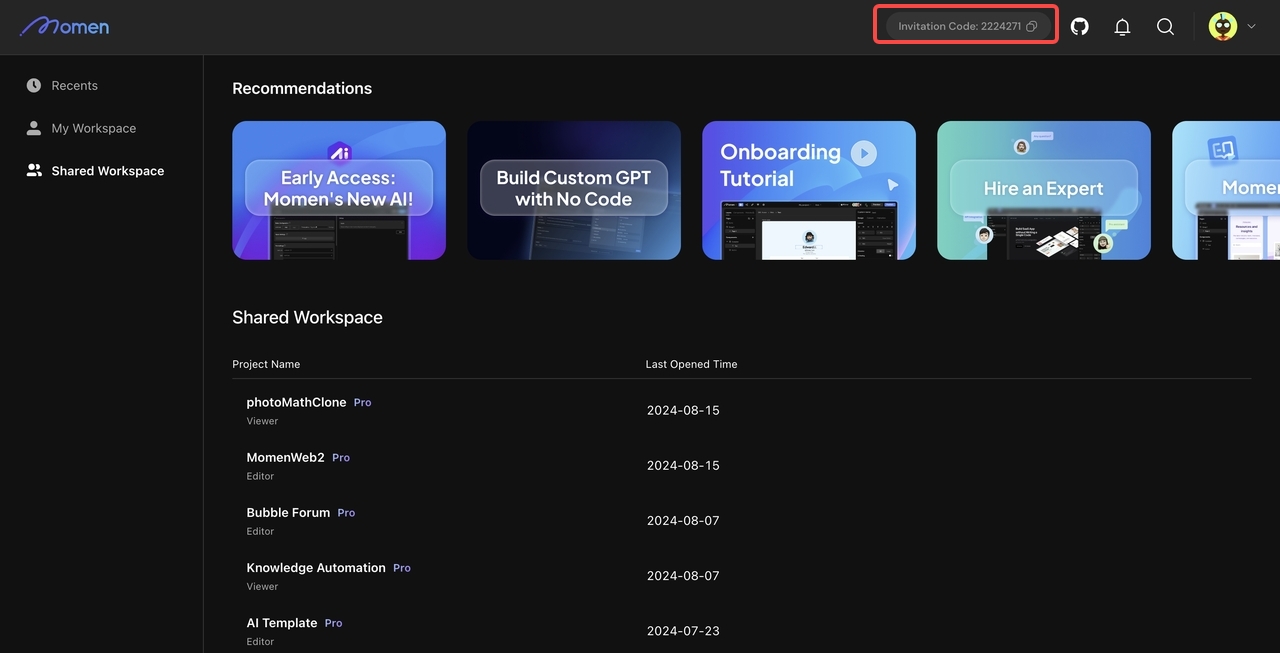Click the user avatar
Screen dimensions: 1280x653
tap(1222, 27)
